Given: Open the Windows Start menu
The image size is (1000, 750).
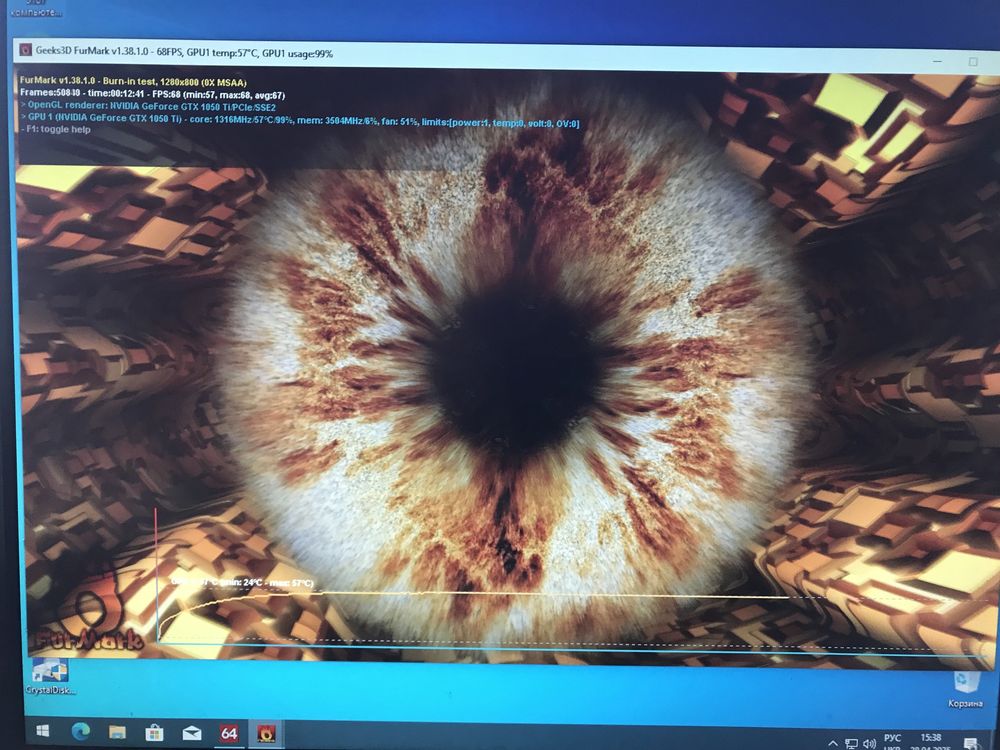Looking at the screenshot, I should click(x=43, y=732).
